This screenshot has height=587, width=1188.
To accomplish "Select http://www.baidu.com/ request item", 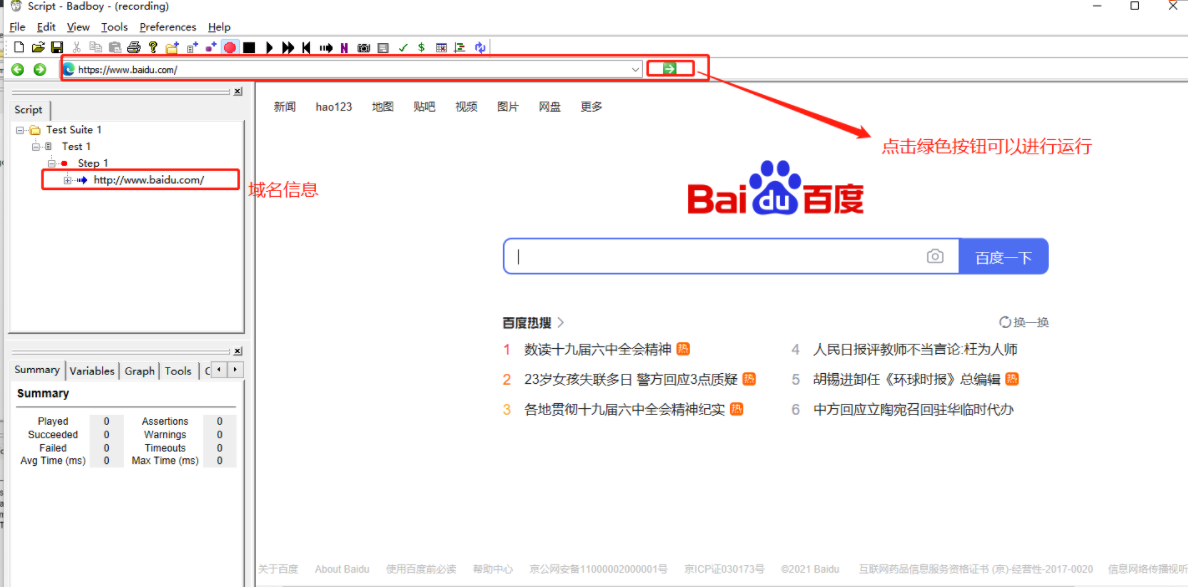I will click(x=148, y=180).
